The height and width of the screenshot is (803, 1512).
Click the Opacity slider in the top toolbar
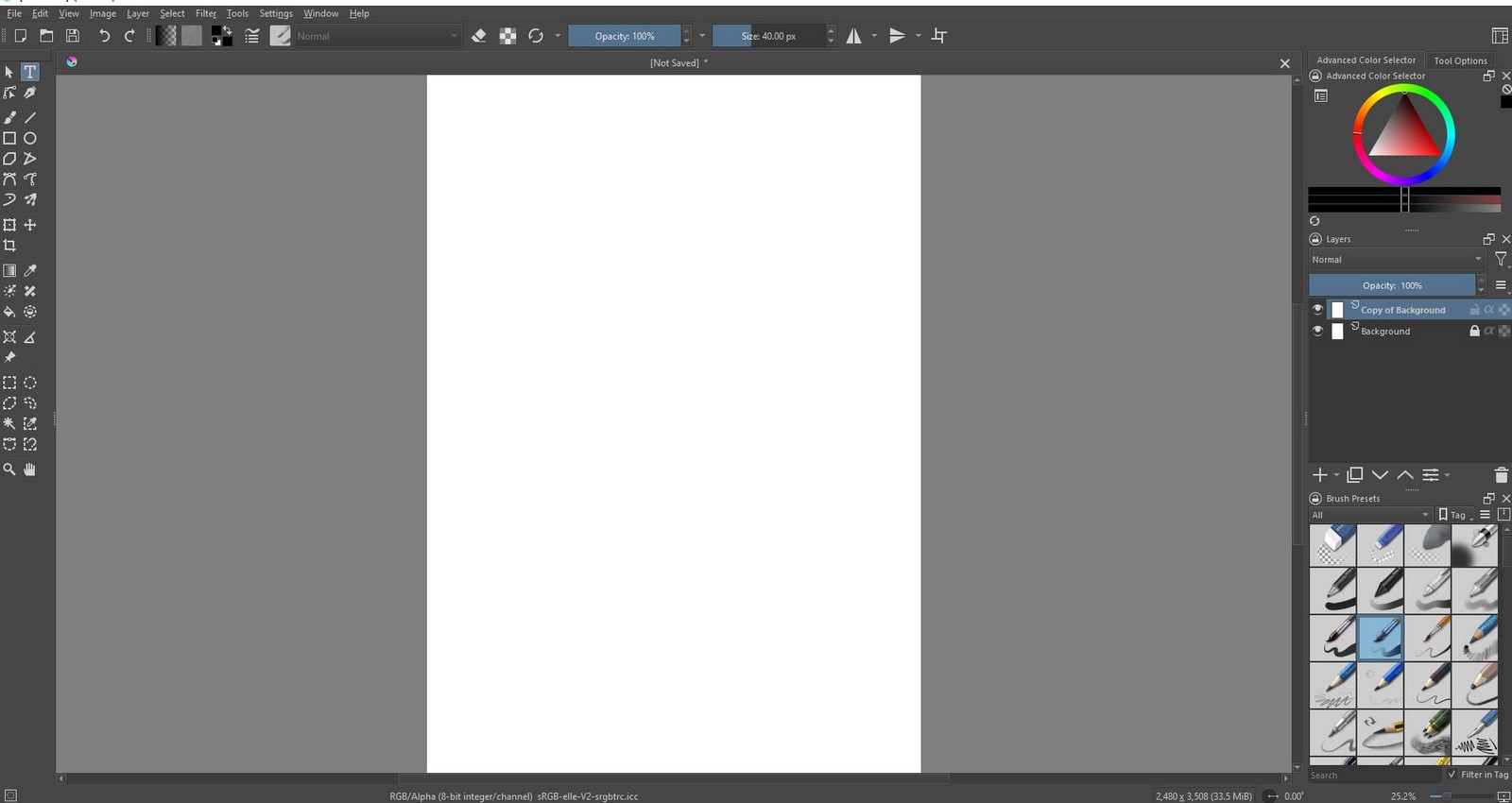[624, 36]
